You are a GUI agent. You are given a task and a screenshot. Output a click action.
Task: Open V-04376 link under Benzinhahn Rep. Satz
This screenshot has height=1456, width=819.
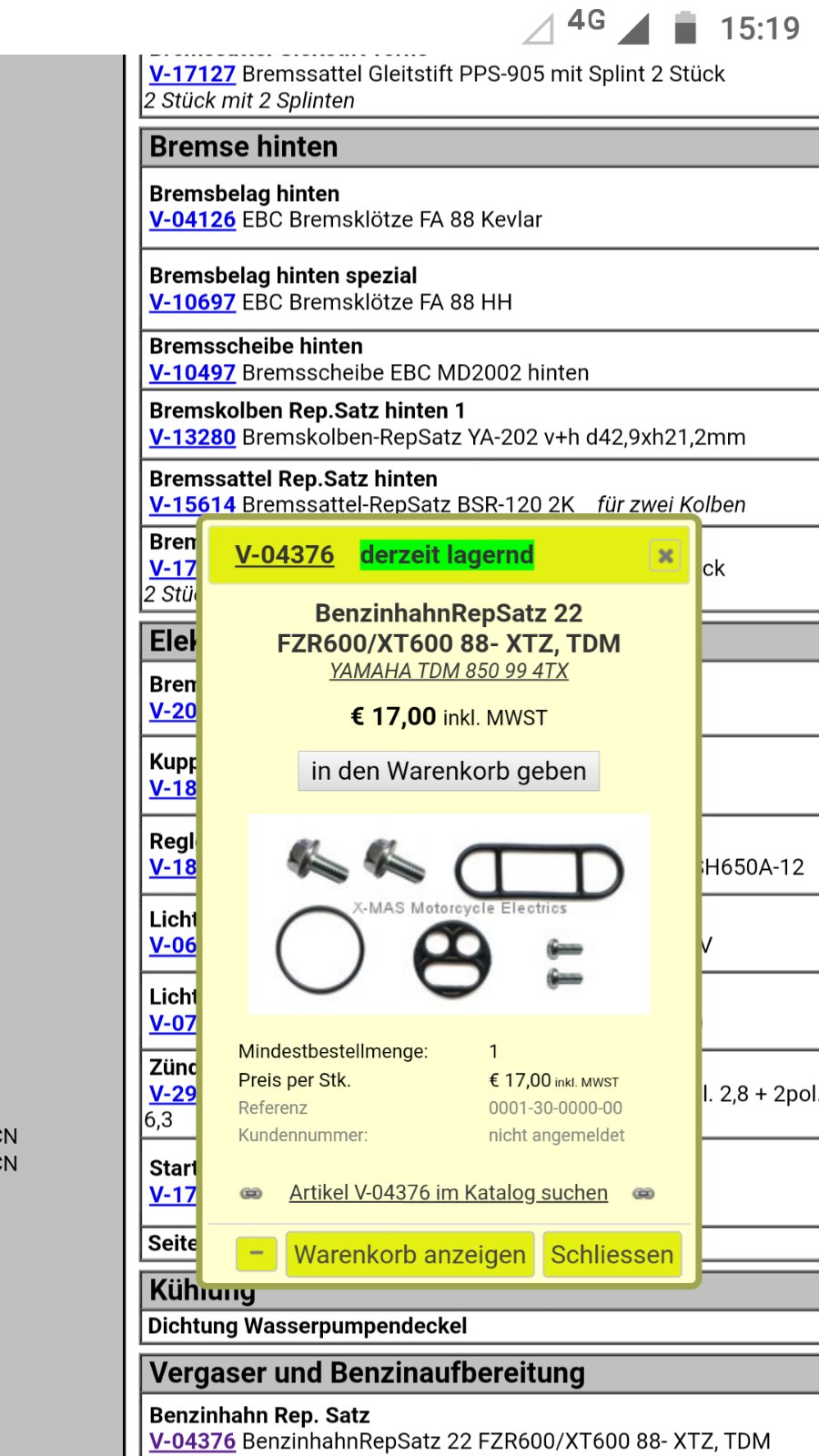192,1441
